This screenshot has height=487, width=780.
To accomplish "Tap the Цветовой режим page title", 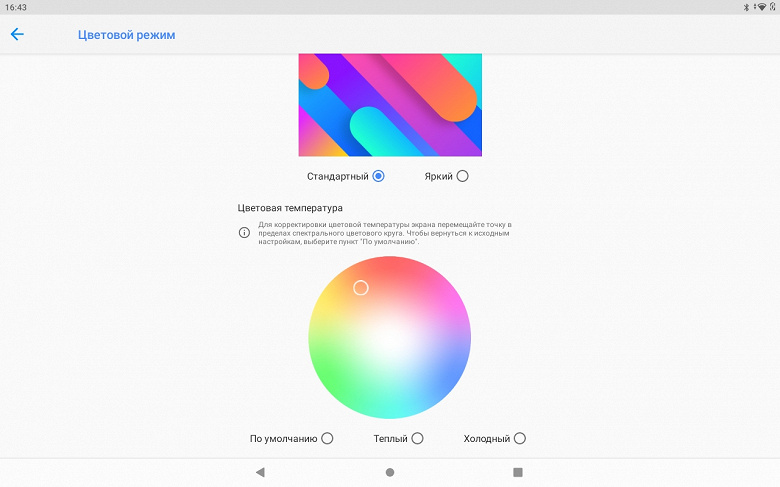I will tap(126, 35).
